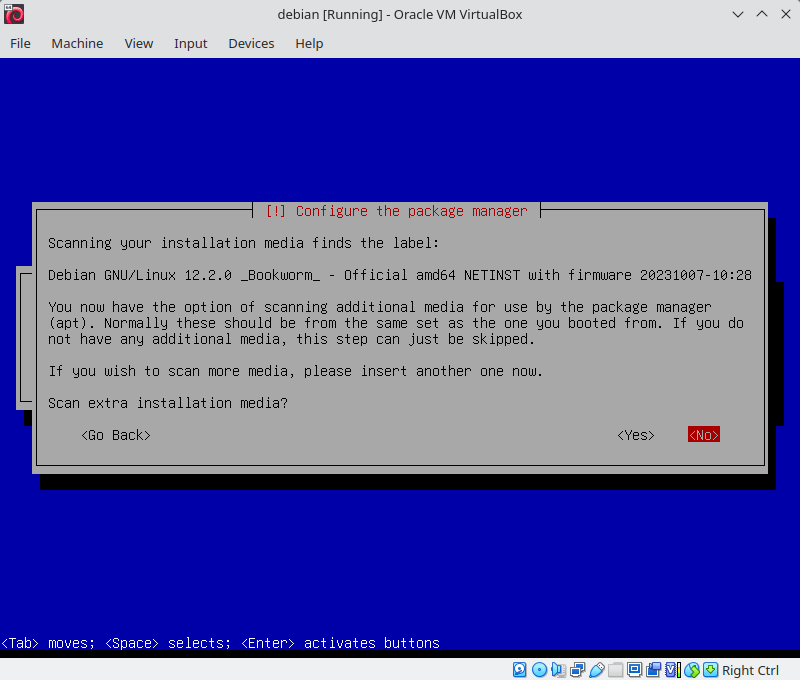Open the Help menu
800x680 pixels.
tap(309, 43)
